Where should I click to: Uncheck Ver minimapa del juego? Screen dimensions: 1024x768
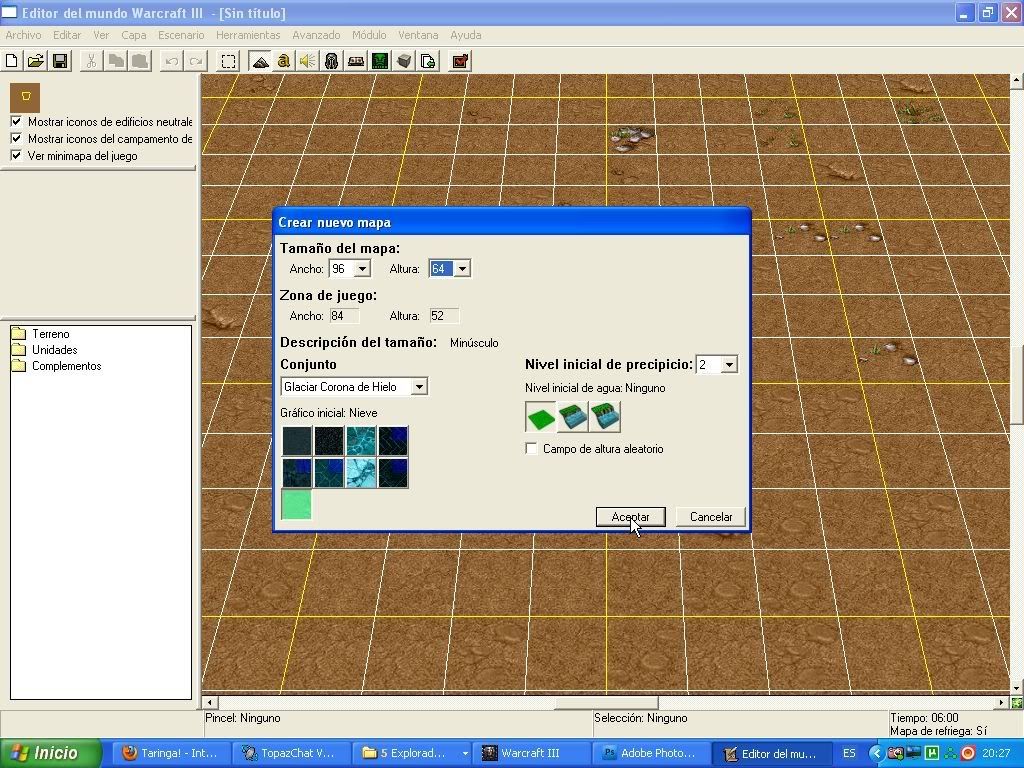click(16, 155)
